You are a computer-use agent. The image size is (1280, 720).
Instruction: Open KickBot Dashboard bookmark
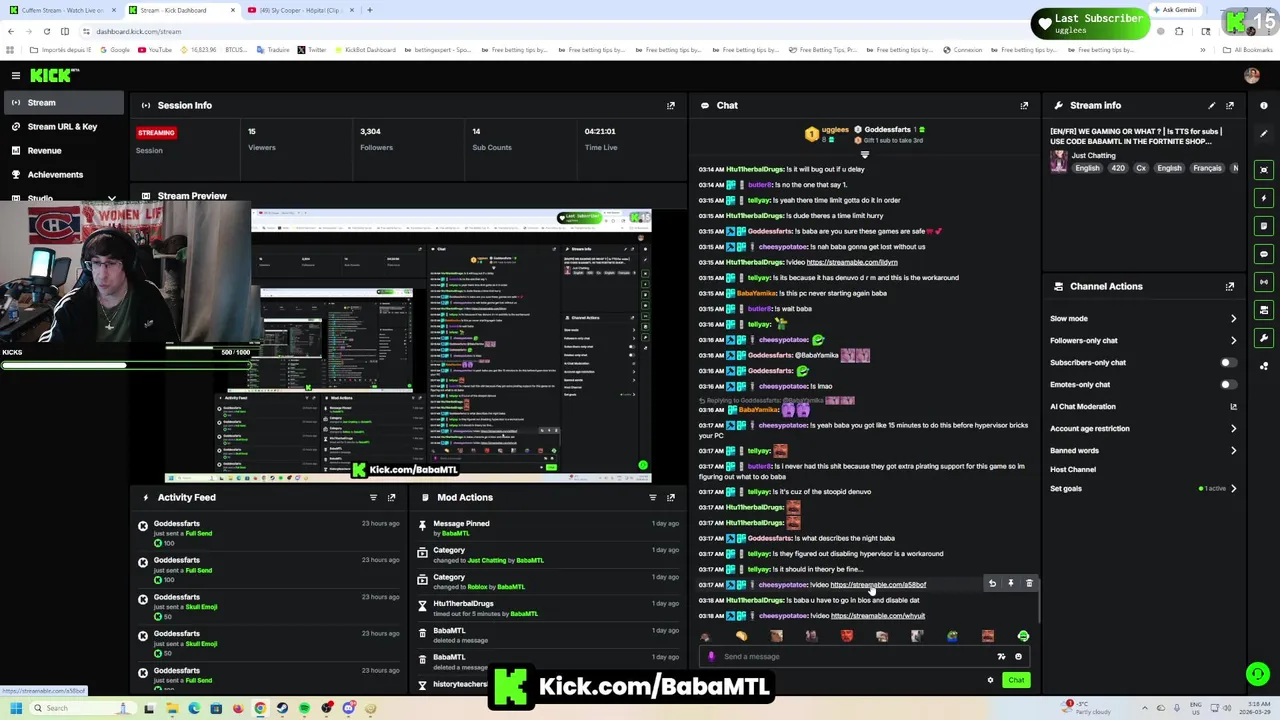(x=365, y=50)
